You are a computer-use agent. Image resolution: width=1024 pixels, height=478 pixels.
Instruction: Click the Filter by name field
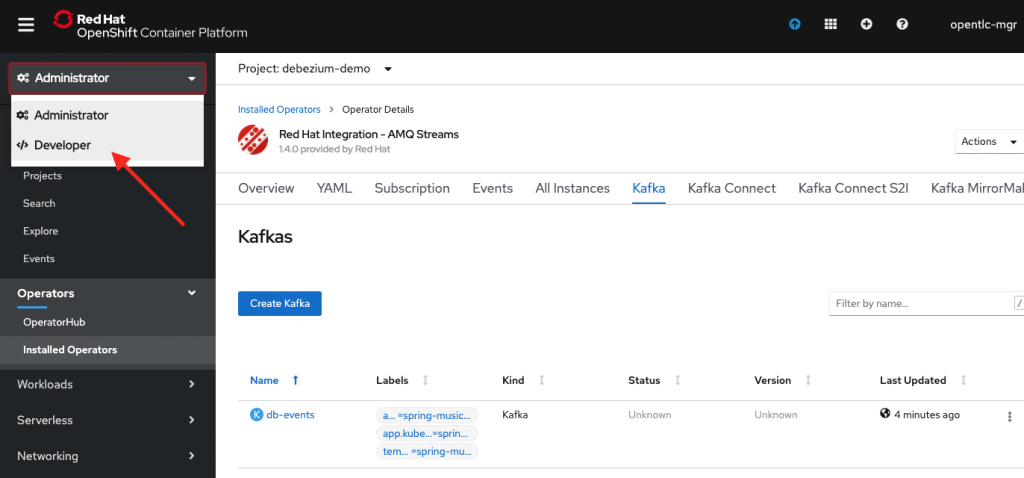(x=918, y=303)
